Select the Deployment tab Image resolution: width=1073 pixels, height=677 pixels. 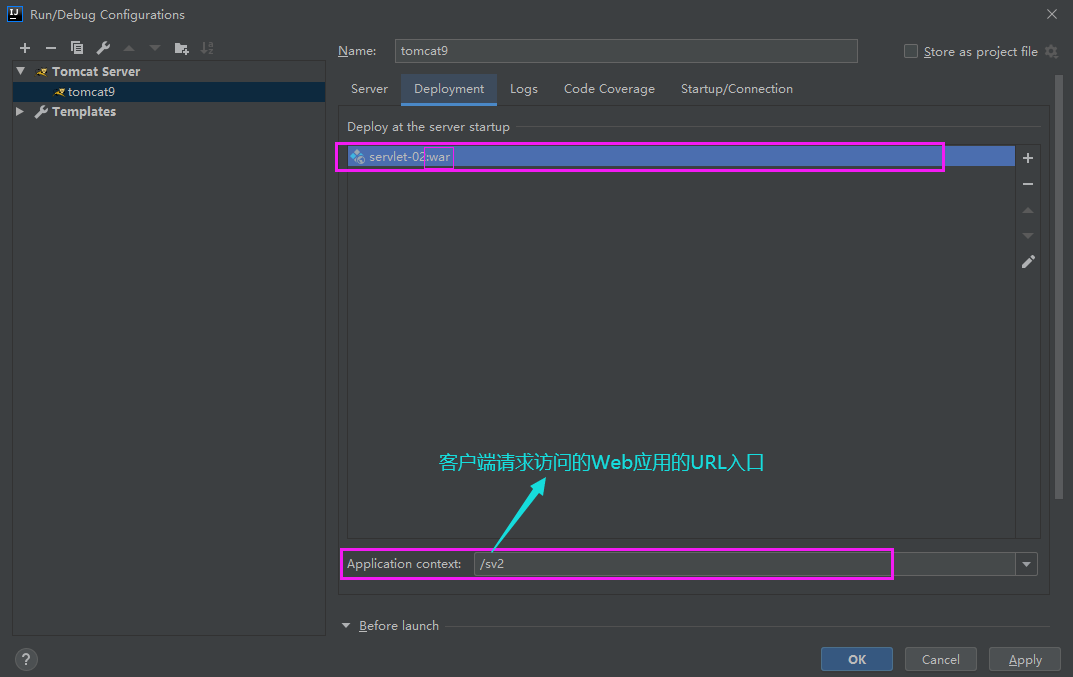(449, 89)
